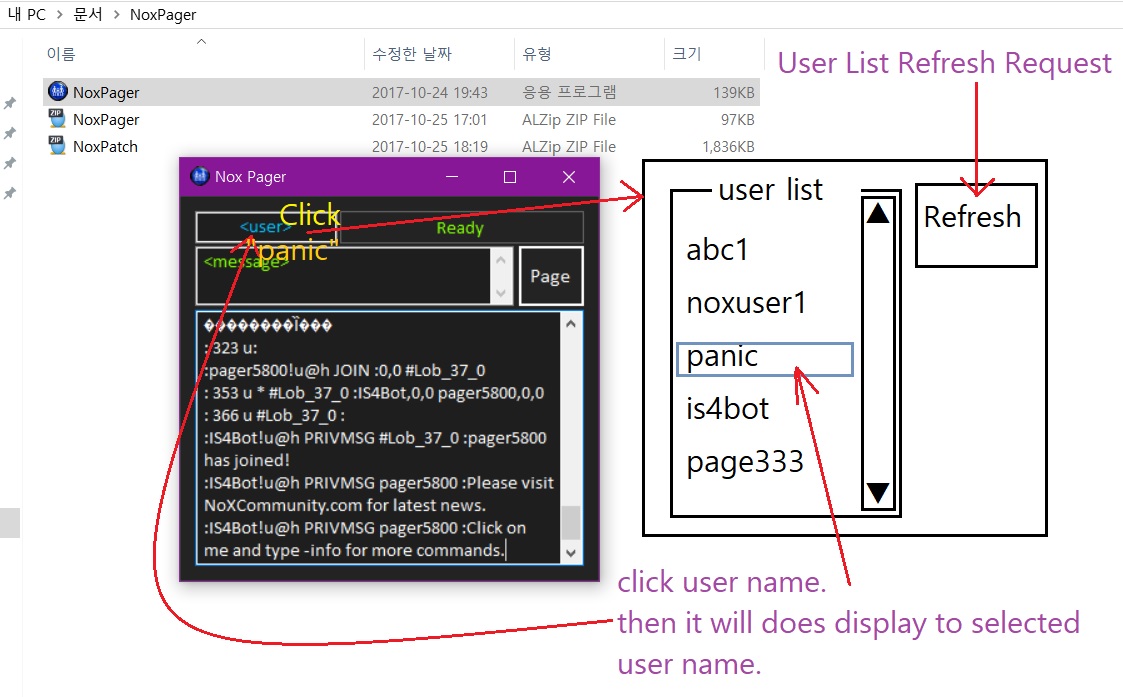1123x697 pixels.
Task: Click the 97KB size cell
Action: [x=737, y=120]
